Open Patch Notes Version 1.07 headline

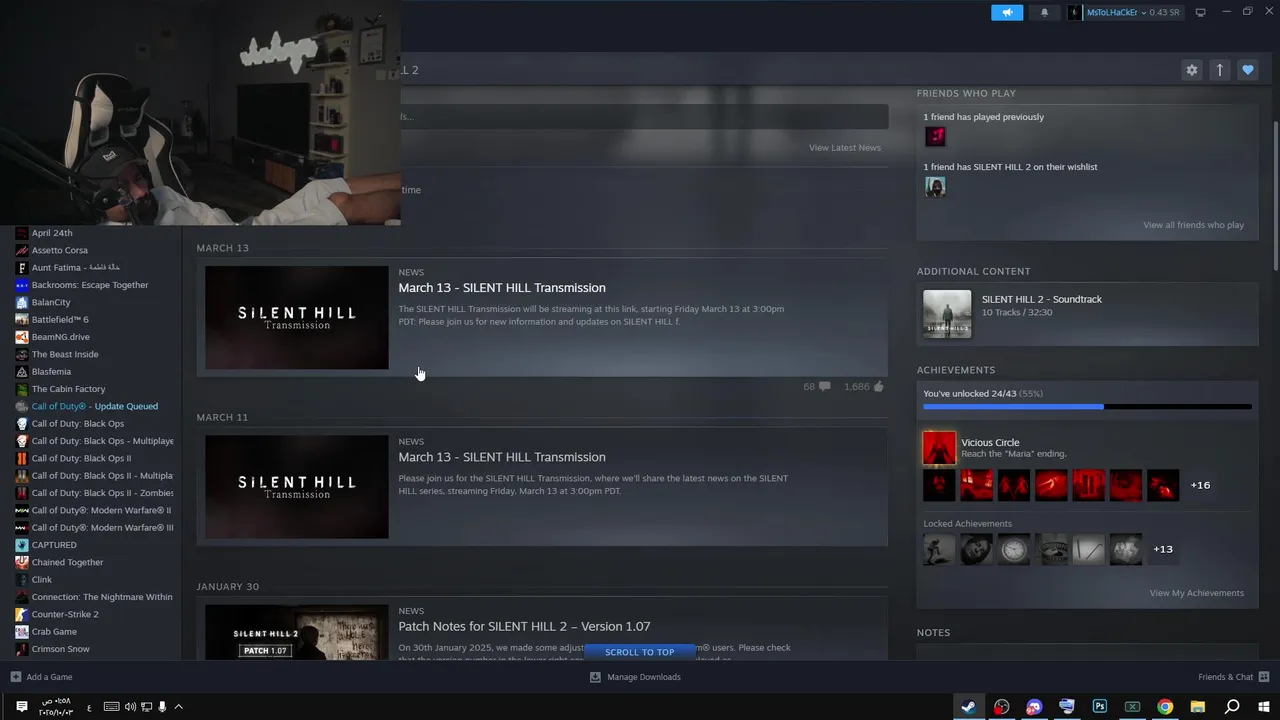pos(524,626)
